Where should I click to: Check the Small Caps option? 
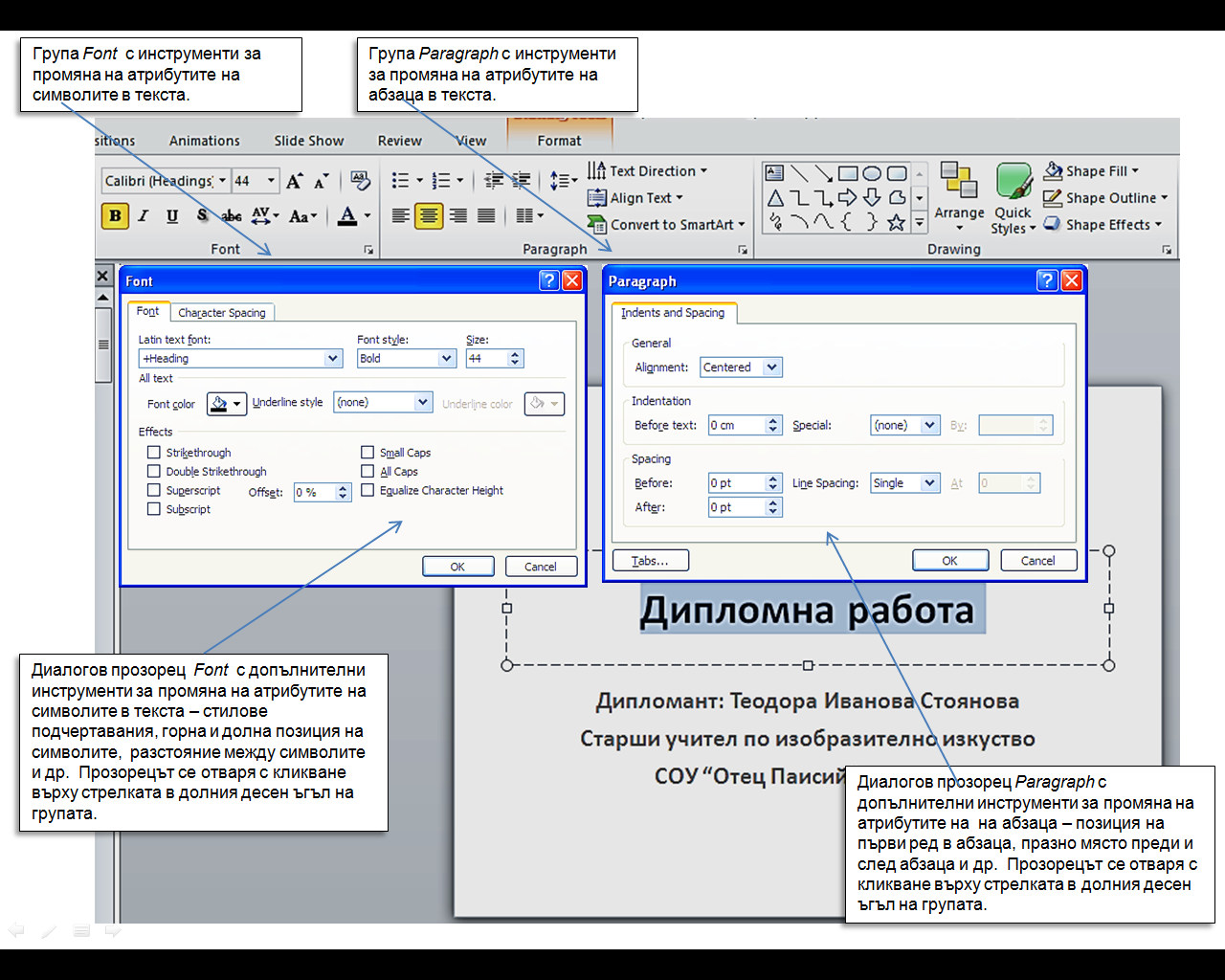367,453
